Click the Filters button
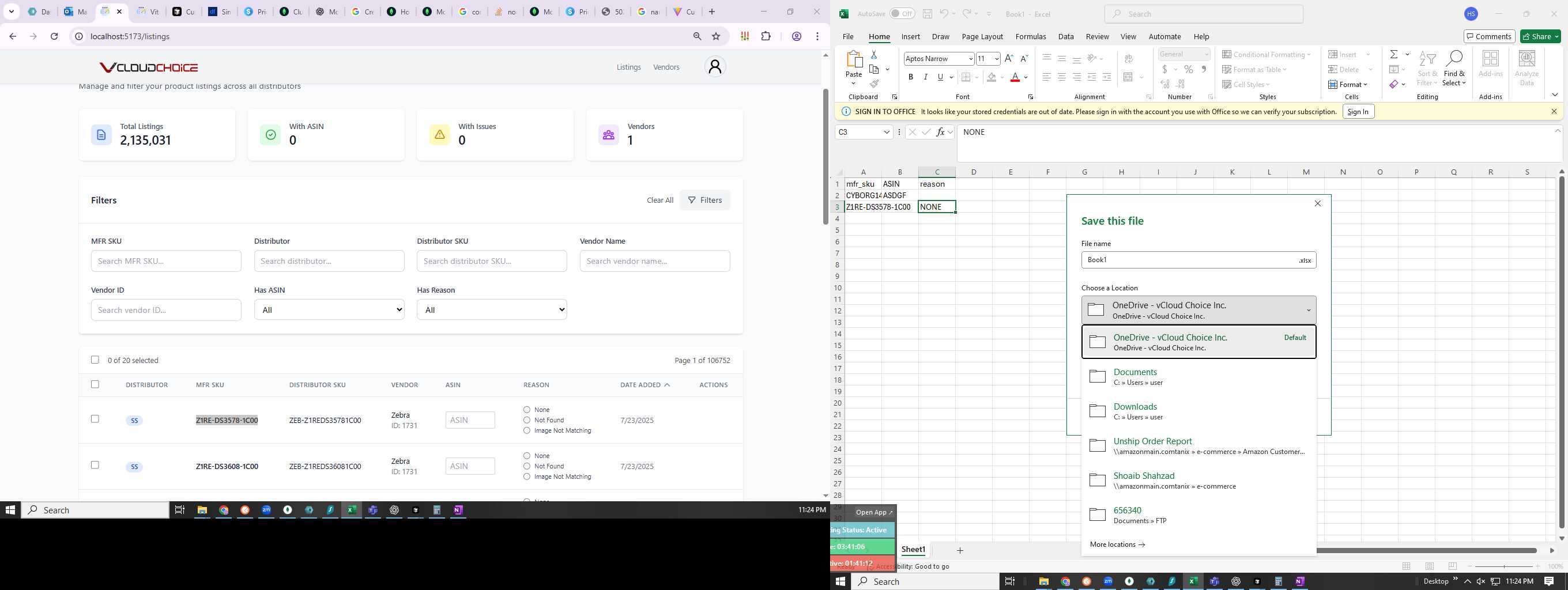This screenshot has width=1568, height=590. point(705,200)
